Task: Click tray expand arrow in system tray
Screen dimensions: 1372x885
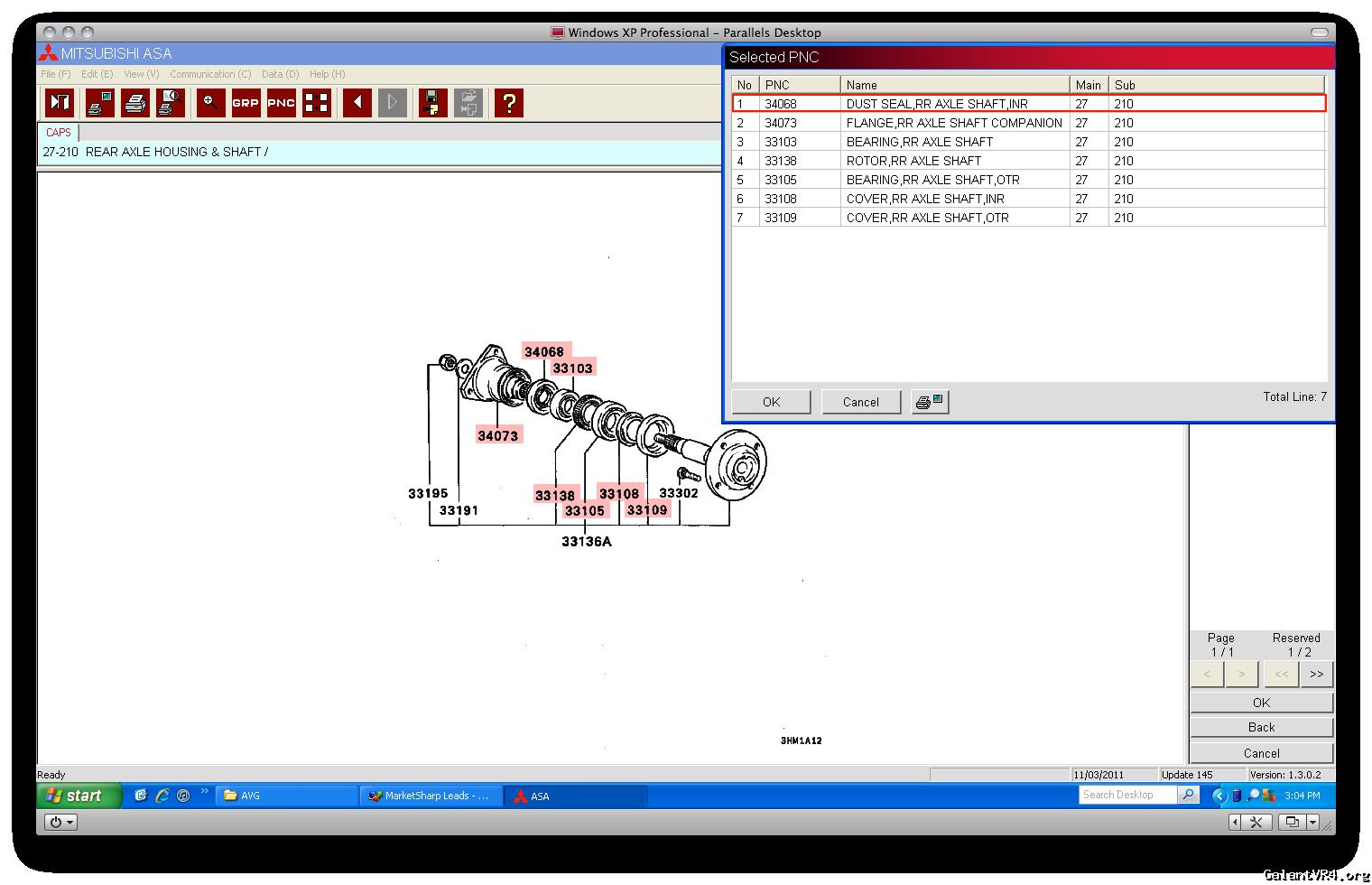Action: (1219, 796)
